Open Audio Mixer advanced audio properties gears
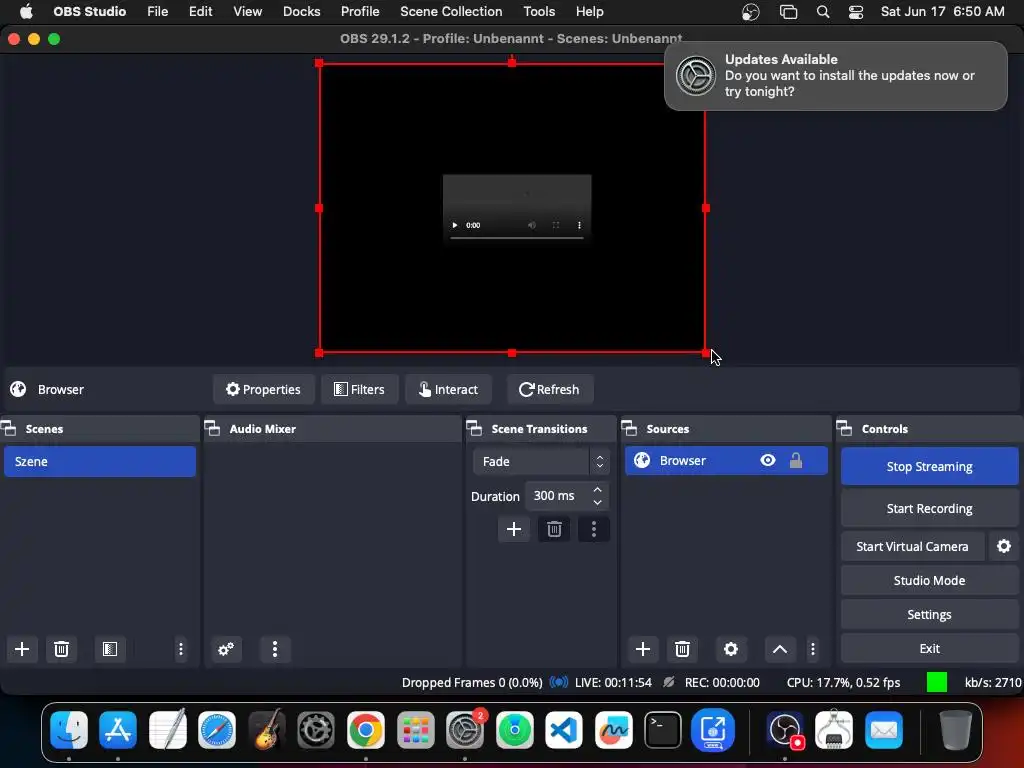This screenshot has width=1024, height=768. tap(226, 649)
